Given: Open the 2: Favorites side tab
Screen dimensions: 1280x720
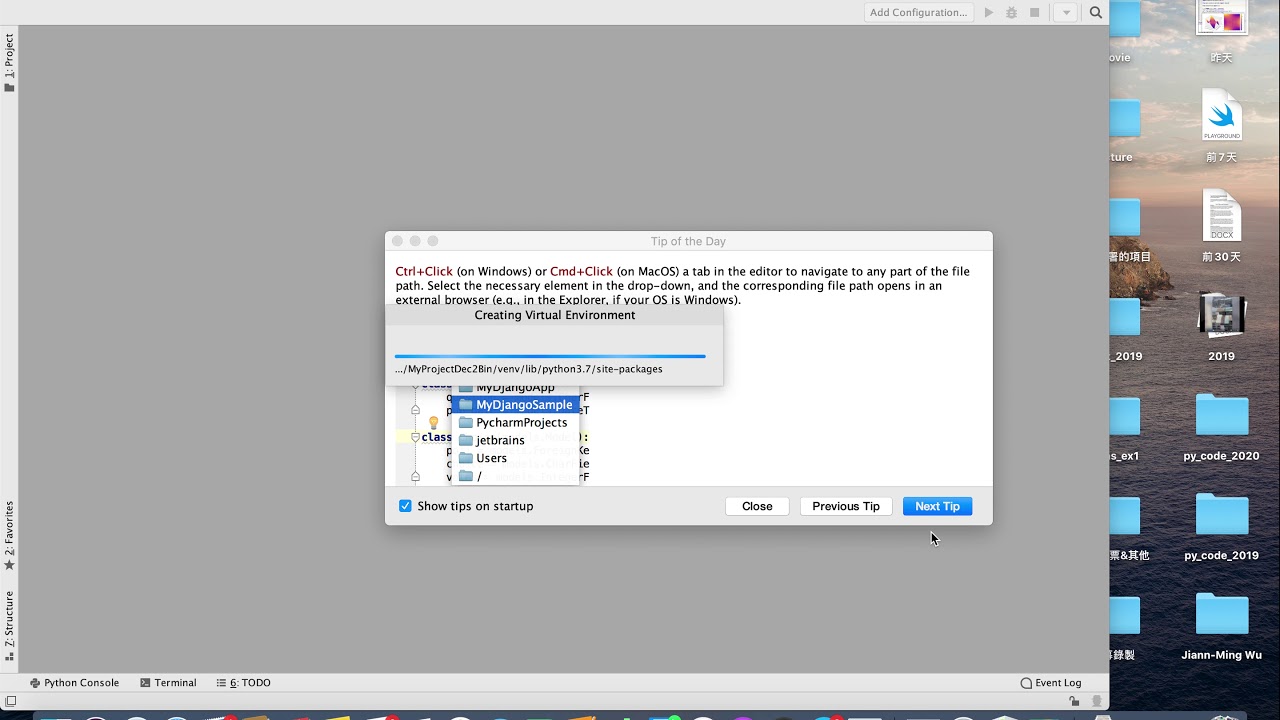Looking at the screenshot, I should pos(9,536).
